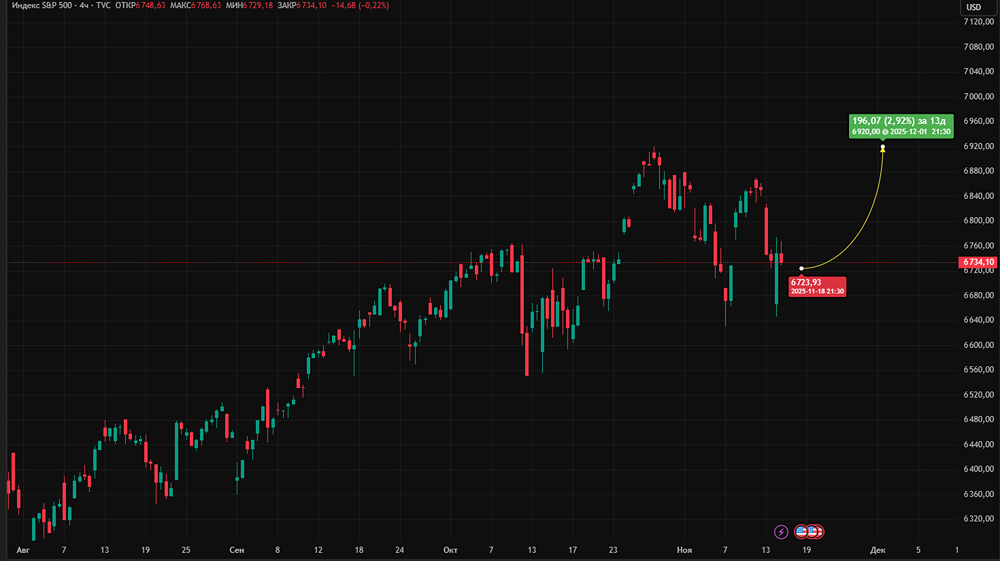Click the Окт month label on time axis
Screen dimensions: 1000x561
[x=450, y=550]
